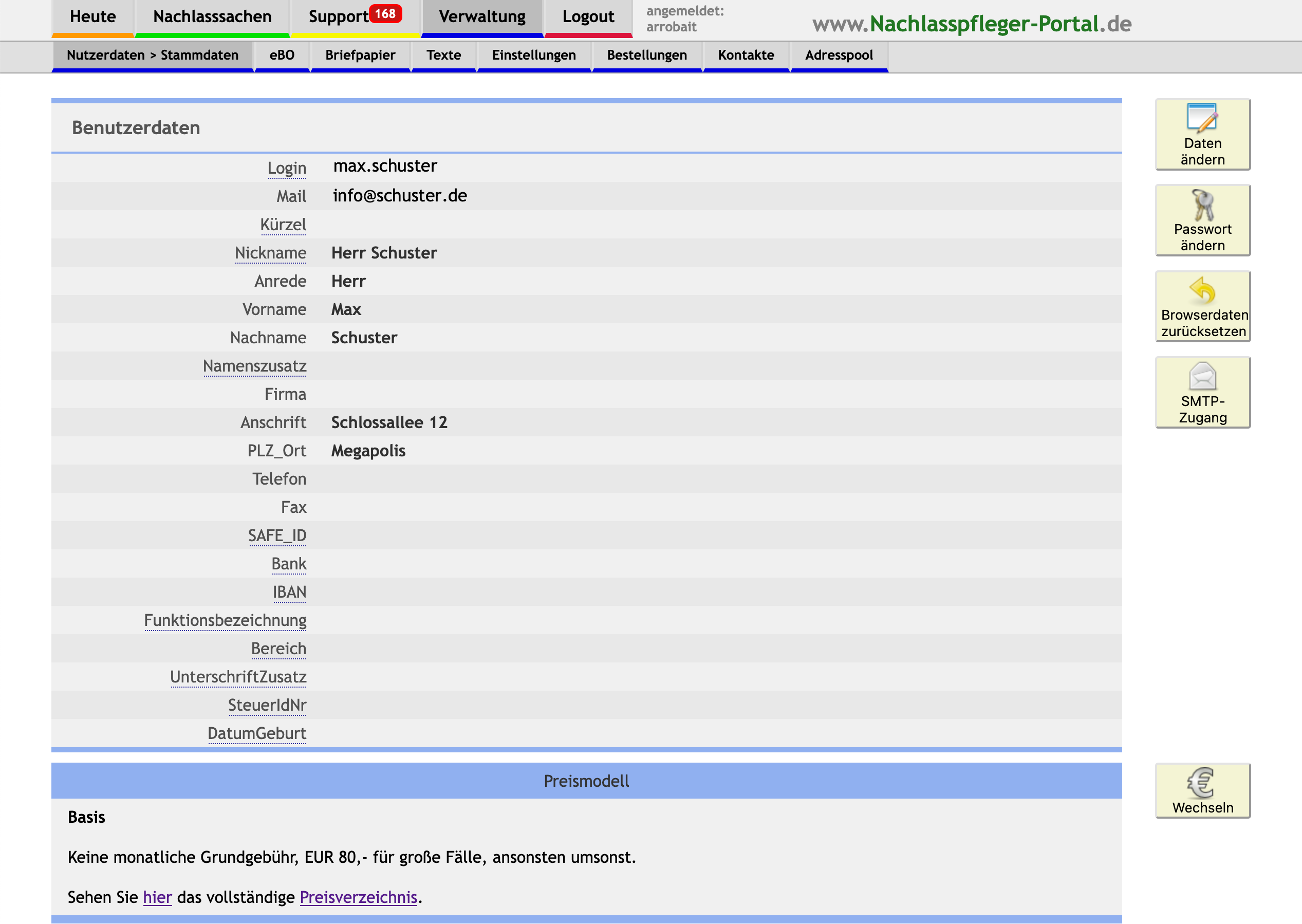Click the Passwort ändern keys icon
The height and width of the screenshot is (924, 1302).
[1202, 205]
